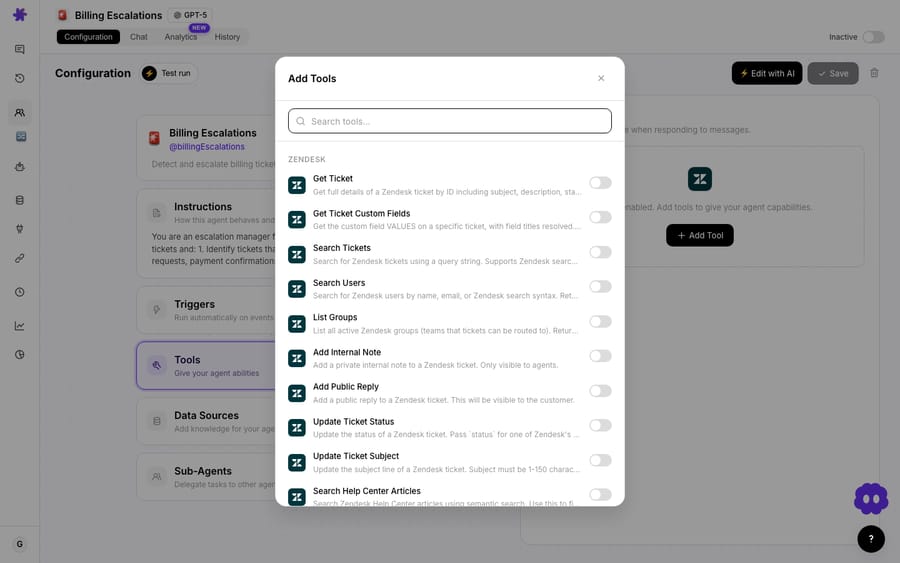This screenshot has height=563, width=900.
Task: Select the Tools section card
Action: (x=206, y=366)
